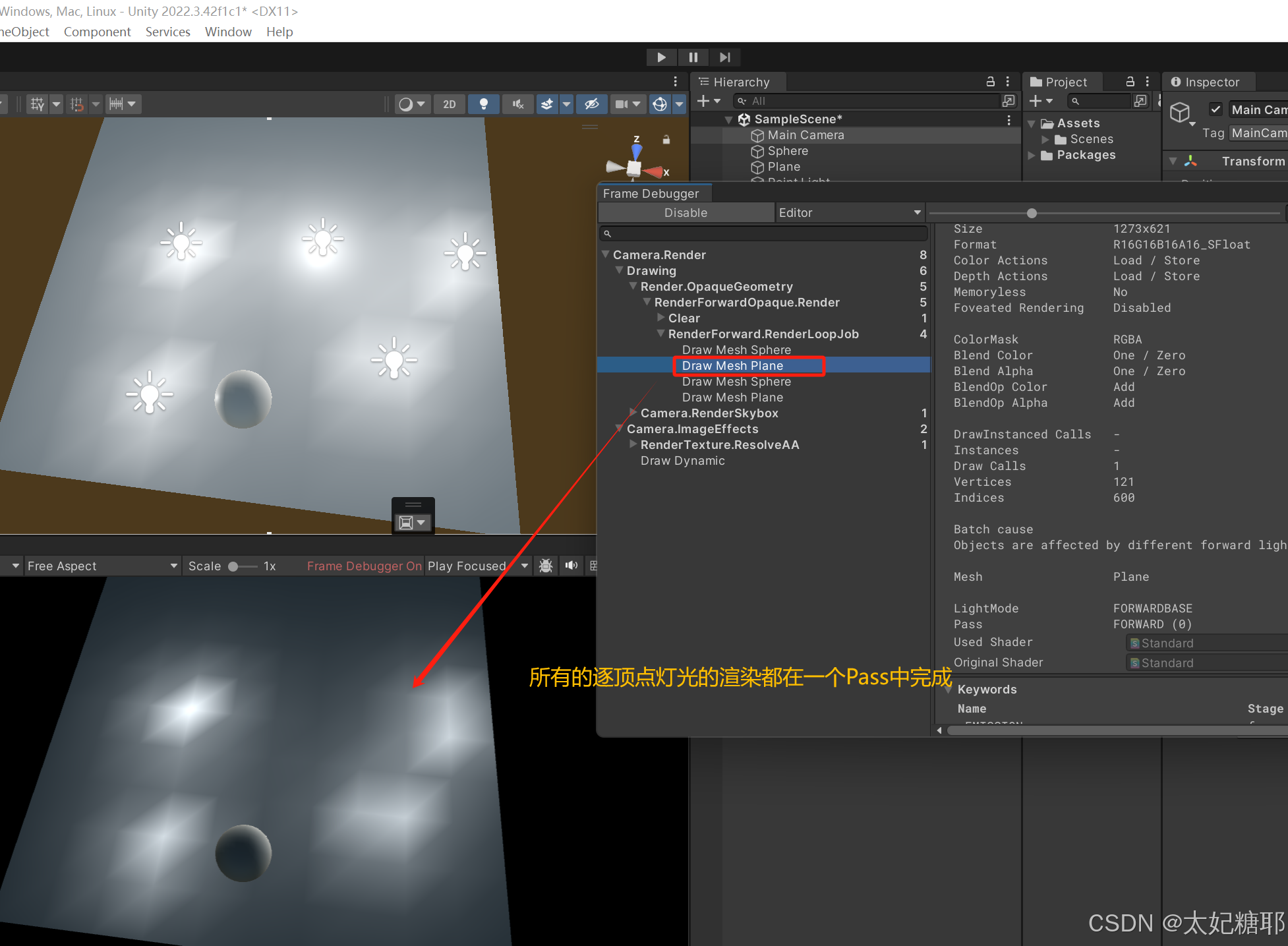Open Free Aspect dropdown in Game view
Screen dimensions: 1288x946
103,566
